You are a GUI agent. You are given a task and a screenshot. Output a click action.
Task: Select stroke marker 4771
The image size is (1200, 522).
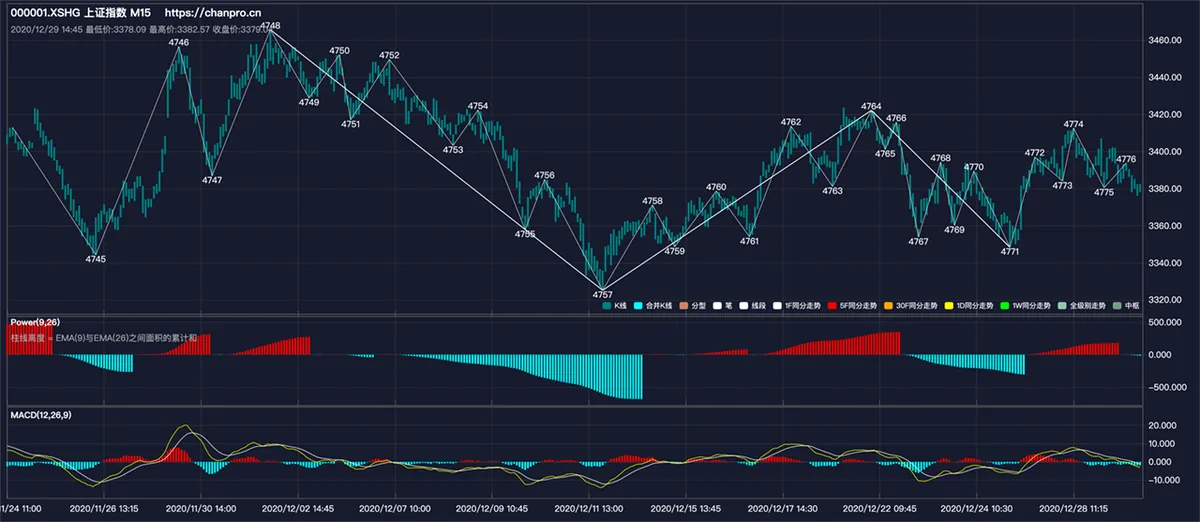click(x=1010, y=251)
